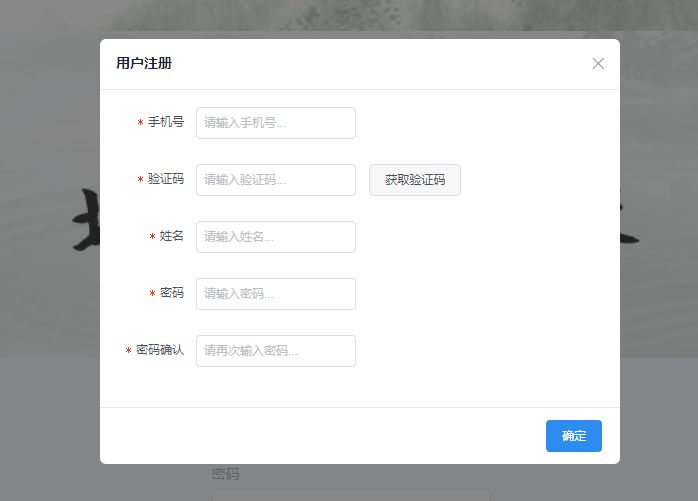Click the 密码确认 field label
The height and width of the screenshot is (501, 698).
pyautogui.click(x=160, y=351)
